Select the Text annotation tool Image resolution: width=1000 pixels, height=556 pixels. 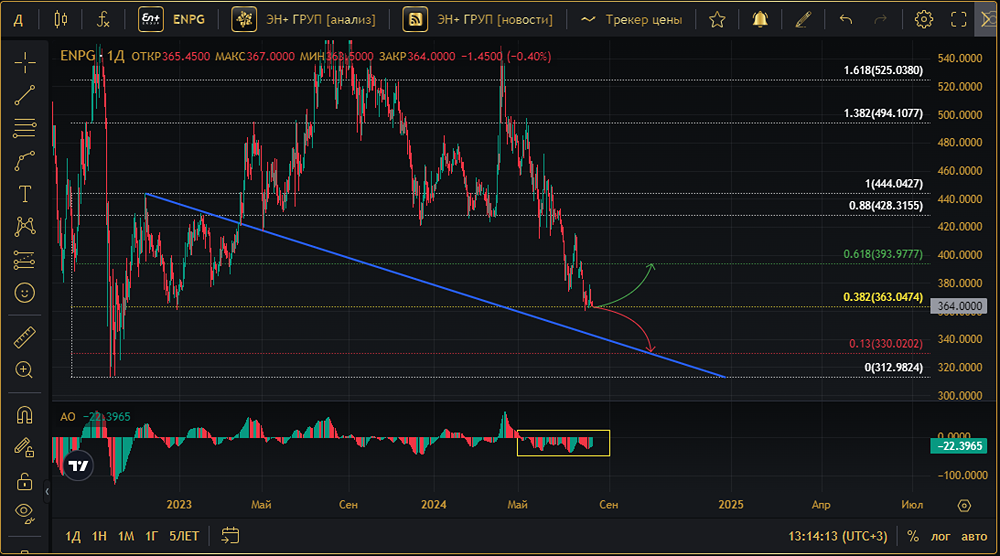point(25,194)
